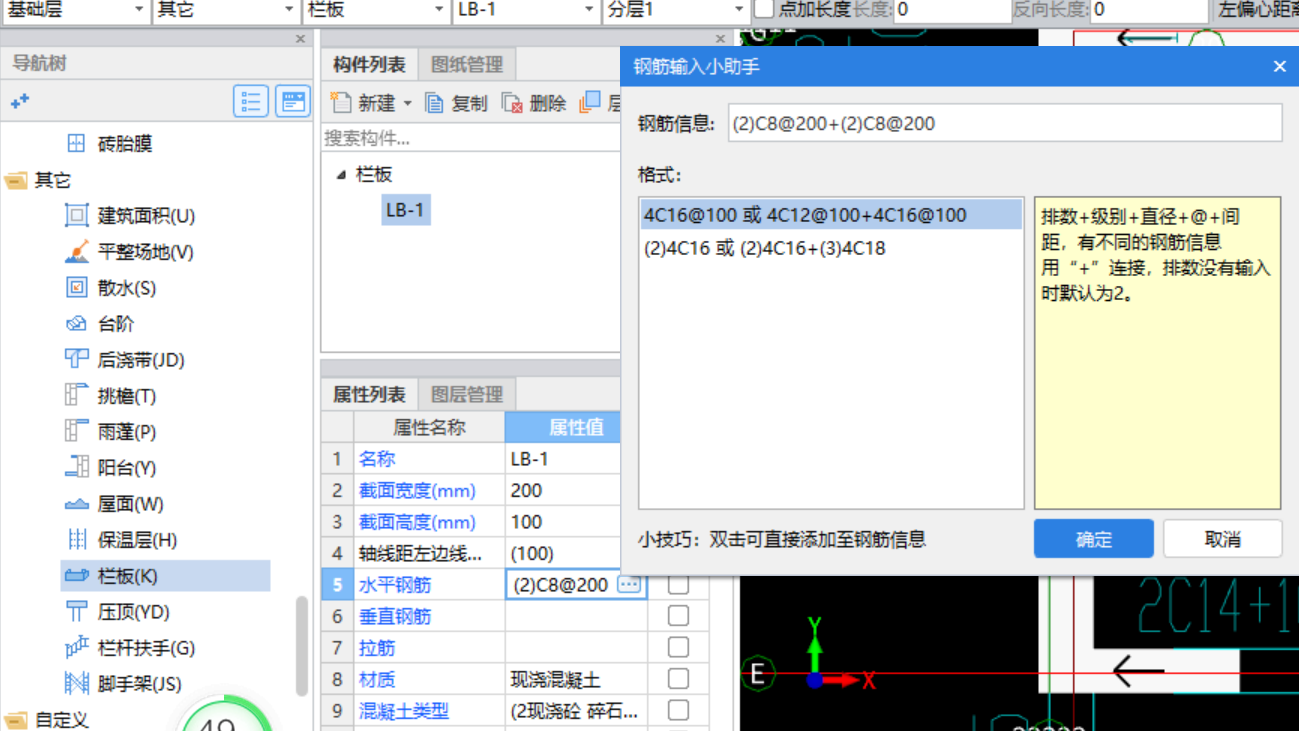Click the 截面宽度(mm) property name

tap(417, 491)
